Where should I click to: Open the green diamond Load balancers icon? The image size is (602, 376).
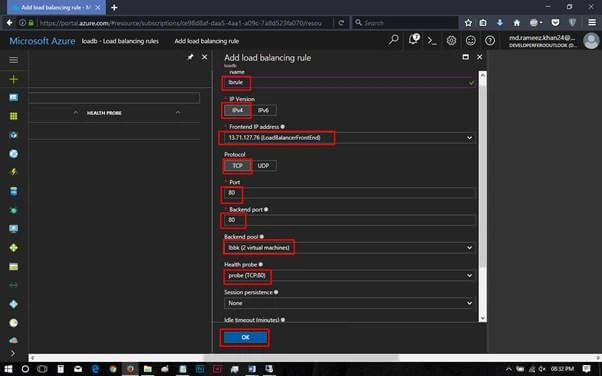pyautogui.click(x=13, y=248)
